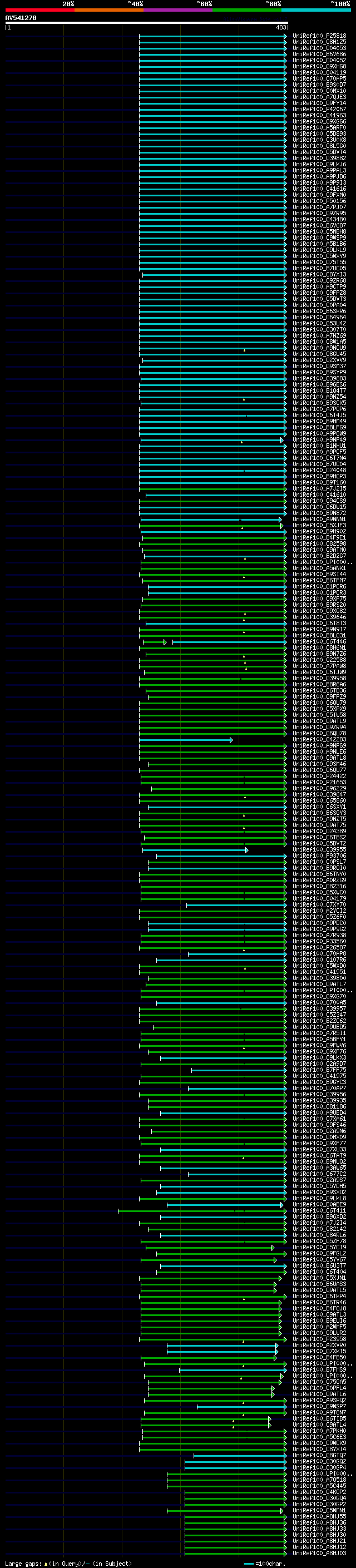This screenshot has height=1568, width=356.
Task: Select label UniRef100_A7NZ69
Action: click(319, 335)
